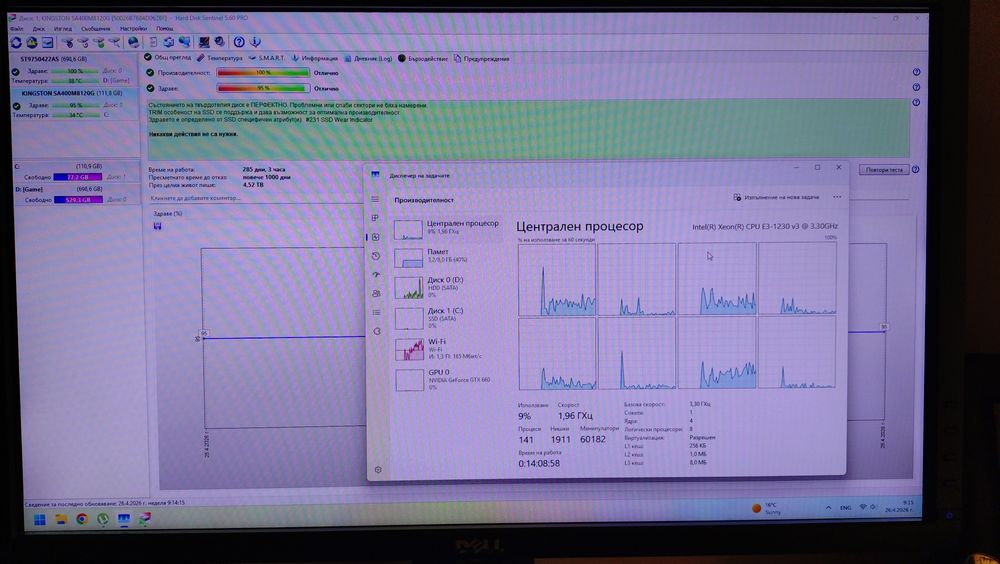Screen dimensions: 1000x564
Task: Open the Настройки menu
Action: tap(133, 29)
